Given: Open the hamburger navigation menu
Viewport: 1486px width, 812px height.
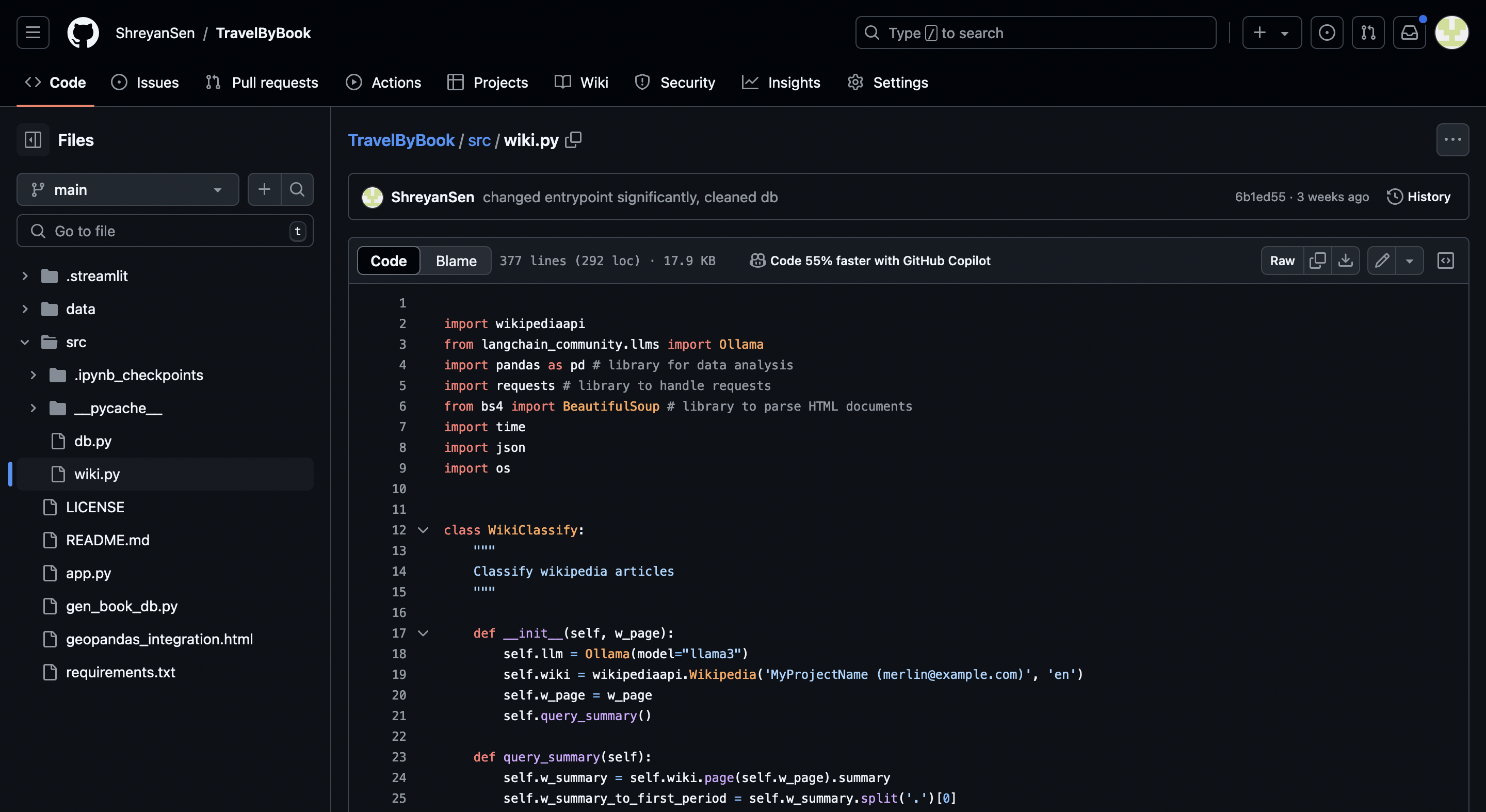Looking at the screenshot, I should coord(33,33).
